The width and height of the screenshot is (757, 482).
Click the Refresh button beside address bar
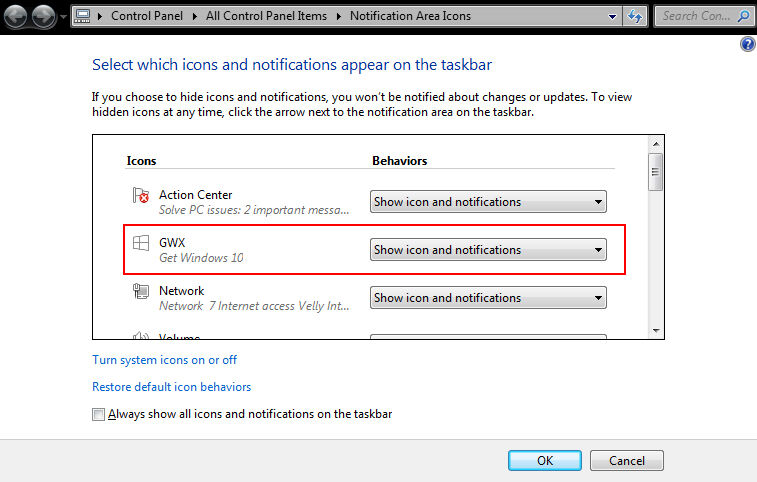click(x=634, y=16)
